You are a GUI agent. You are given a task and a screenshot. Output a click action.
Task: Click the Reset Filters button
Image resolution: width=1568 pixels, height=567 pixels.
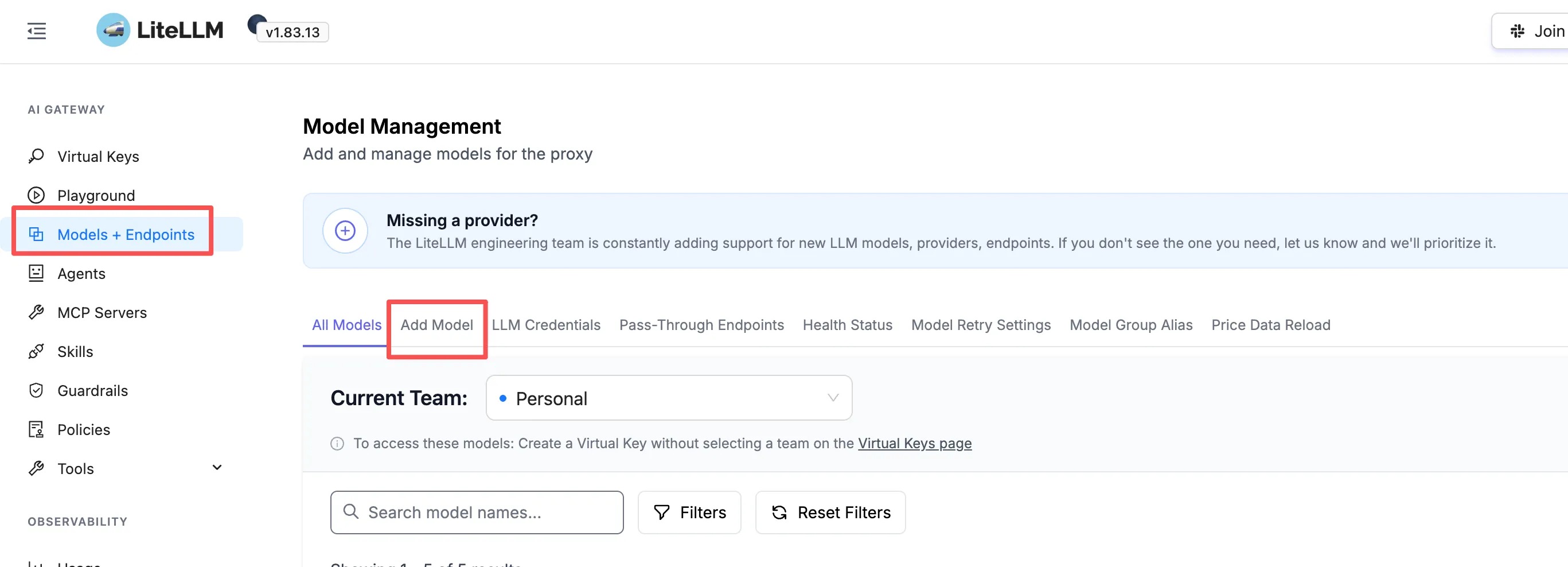tap(830, 513)
